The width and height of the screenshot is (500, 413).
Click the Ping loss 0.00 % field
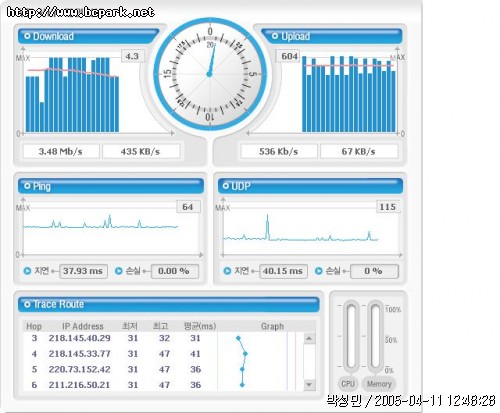pos(175,271)
